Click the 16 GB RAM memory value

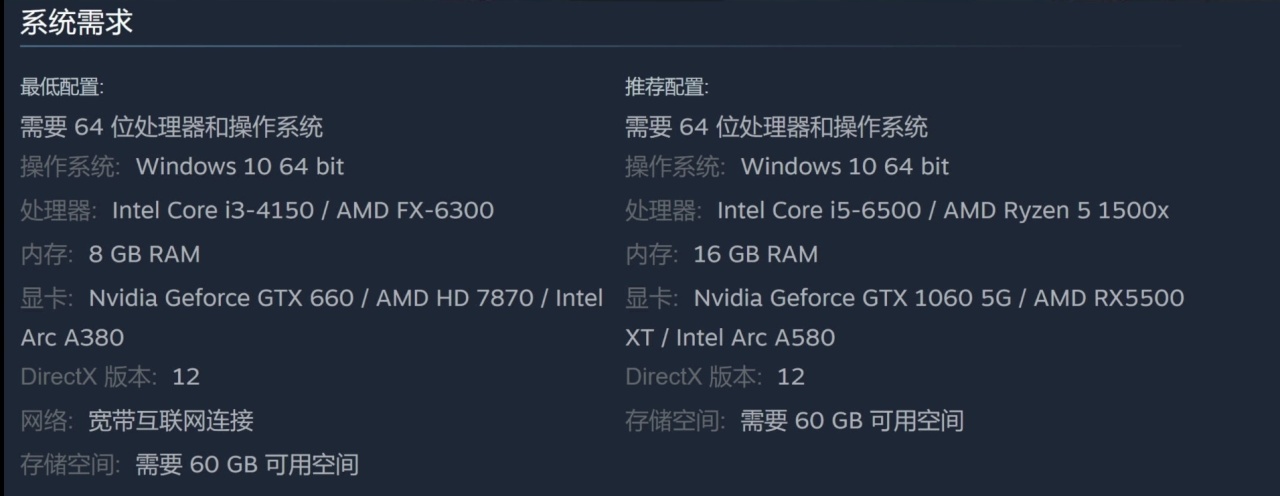coord(755,255)
